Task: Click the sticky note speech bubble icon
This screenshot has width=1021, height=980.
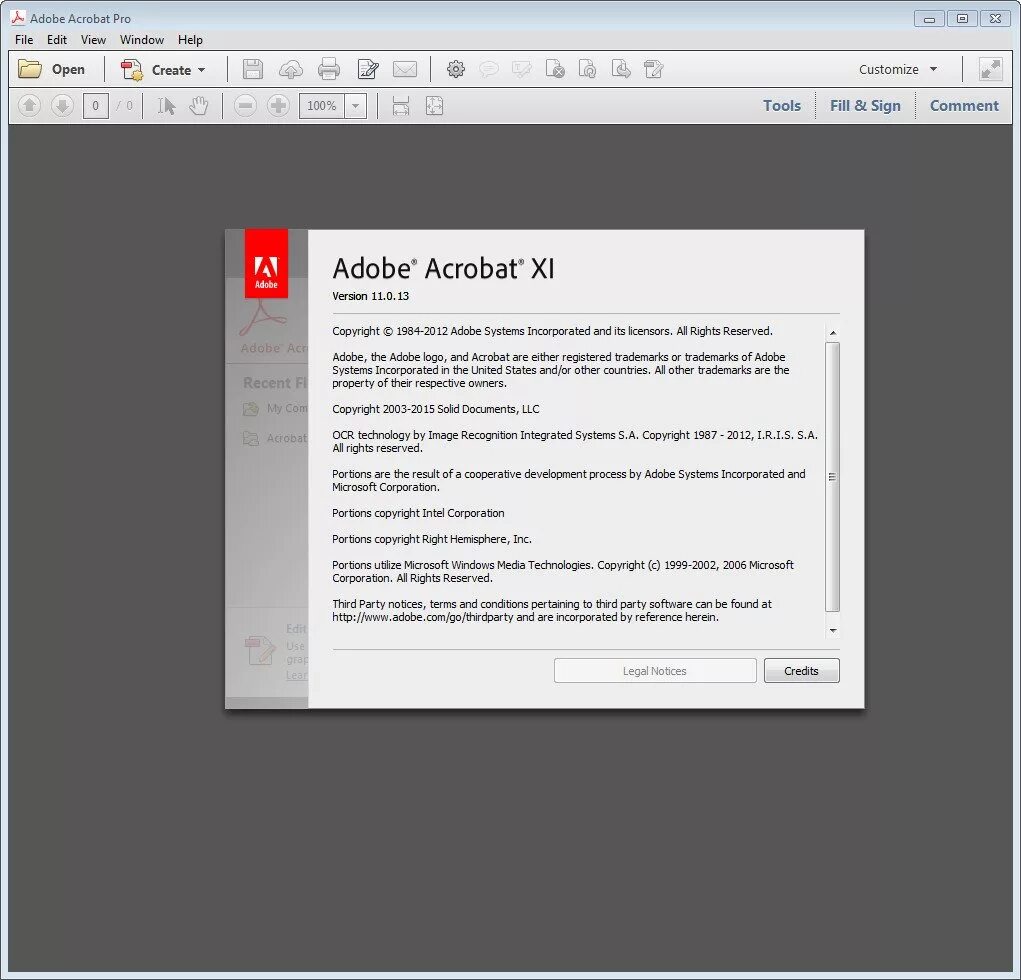Action: point(489,69)
